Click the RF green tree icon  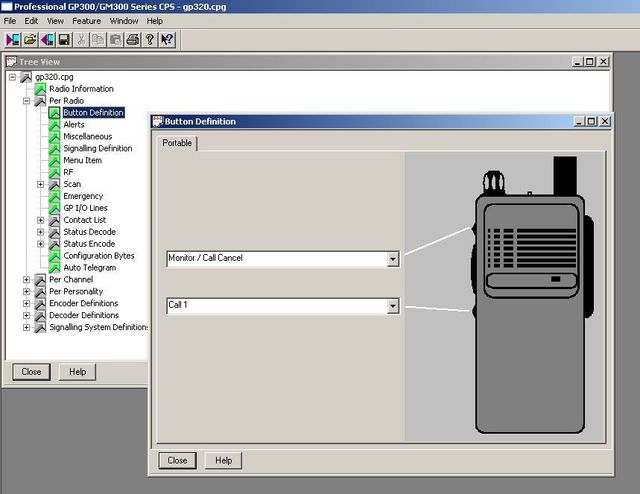[54, 172]
